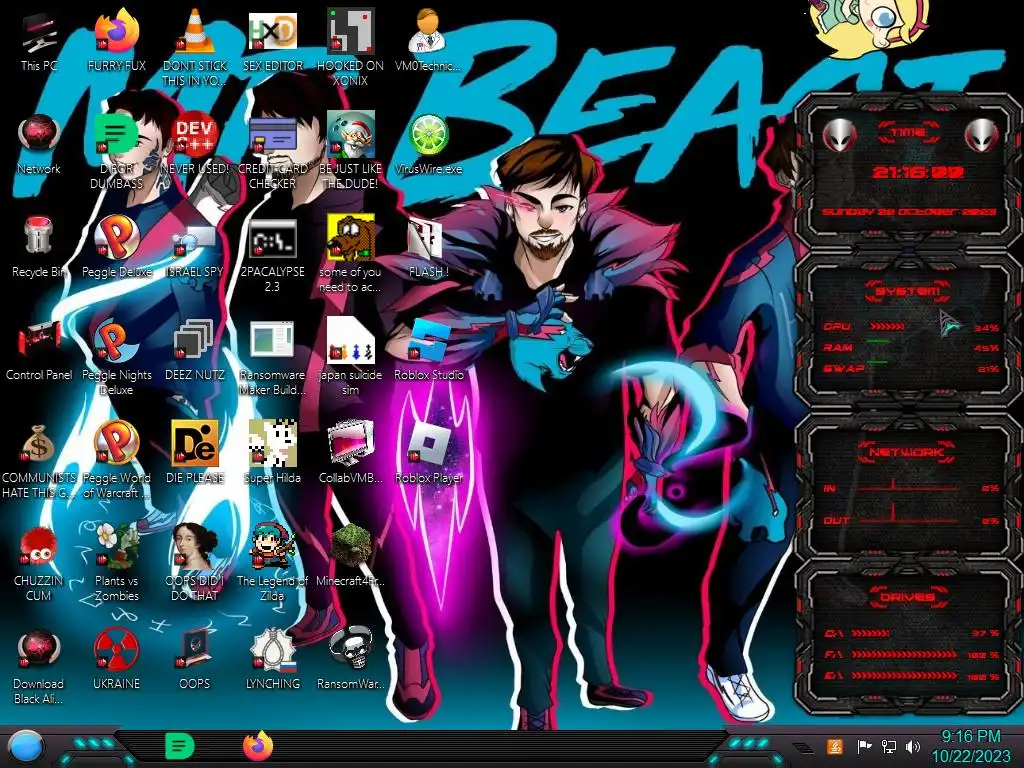Click the network tray icon
This screenshot has width=1024, height=768.
click(x=888, y=746)
